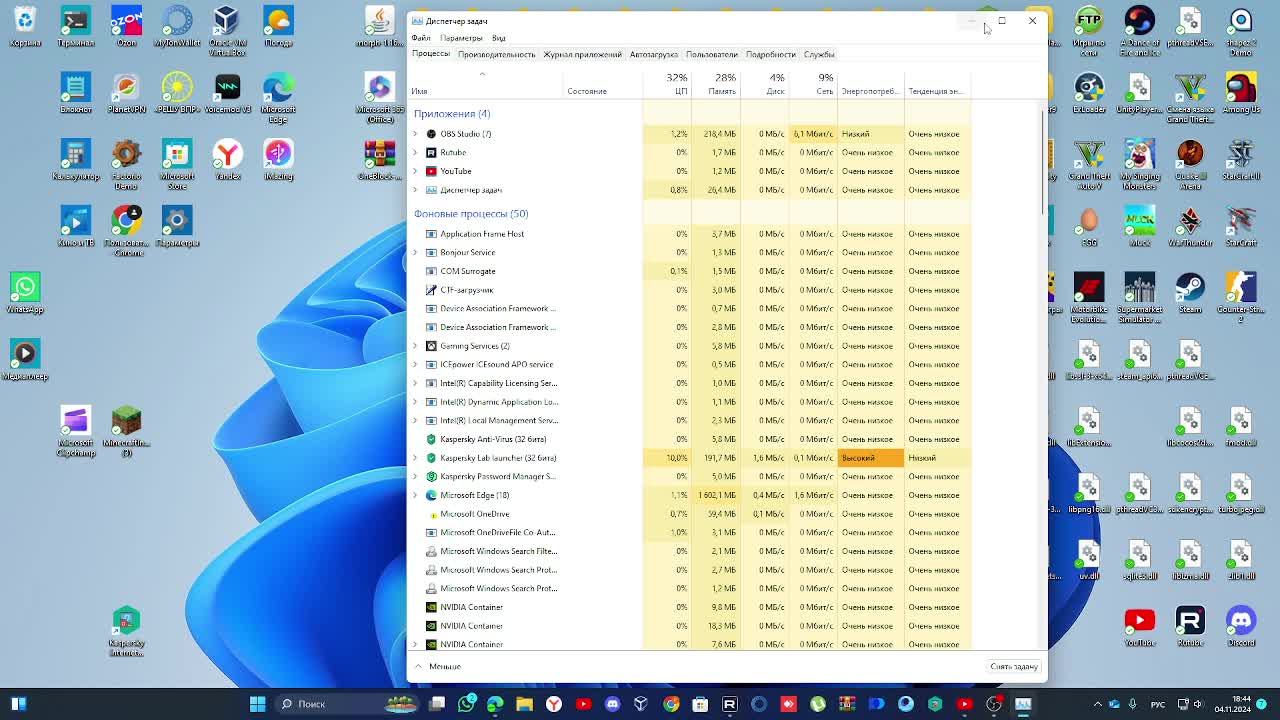The width and height of the screenshot is (1280, 720).
Task: Open Oracle VM VirtualBox desktop shortcut
Action: click(x=227, y=30)
